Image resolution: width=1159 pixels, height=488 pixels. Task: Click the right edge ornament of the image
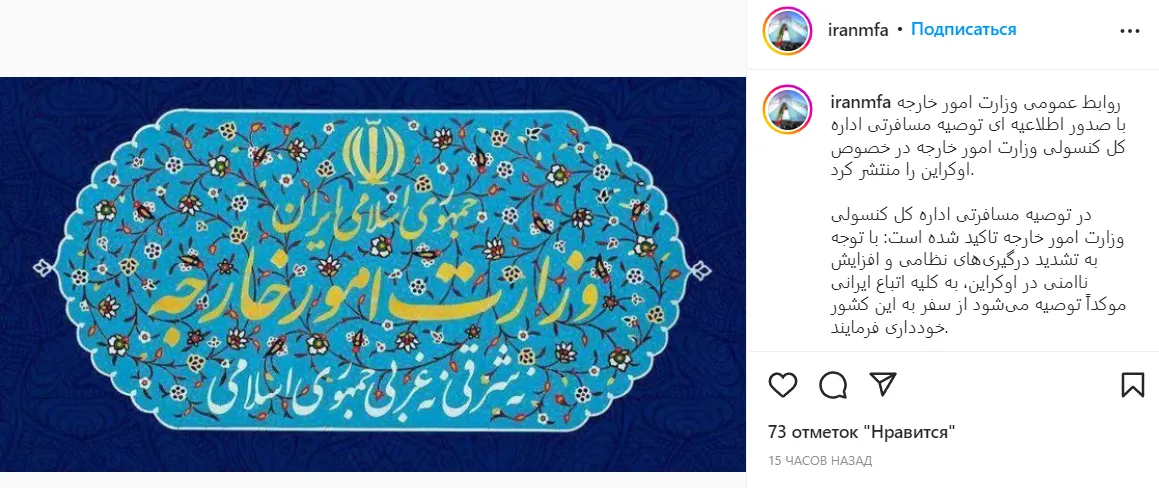tap(699, 270)
